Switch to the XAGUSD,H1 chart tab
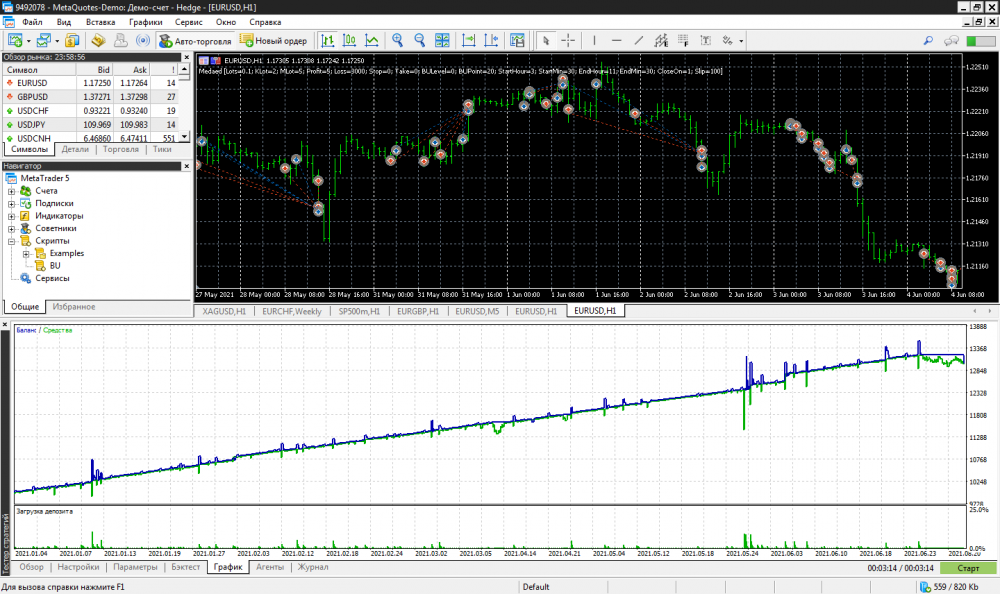 point(224,311)
